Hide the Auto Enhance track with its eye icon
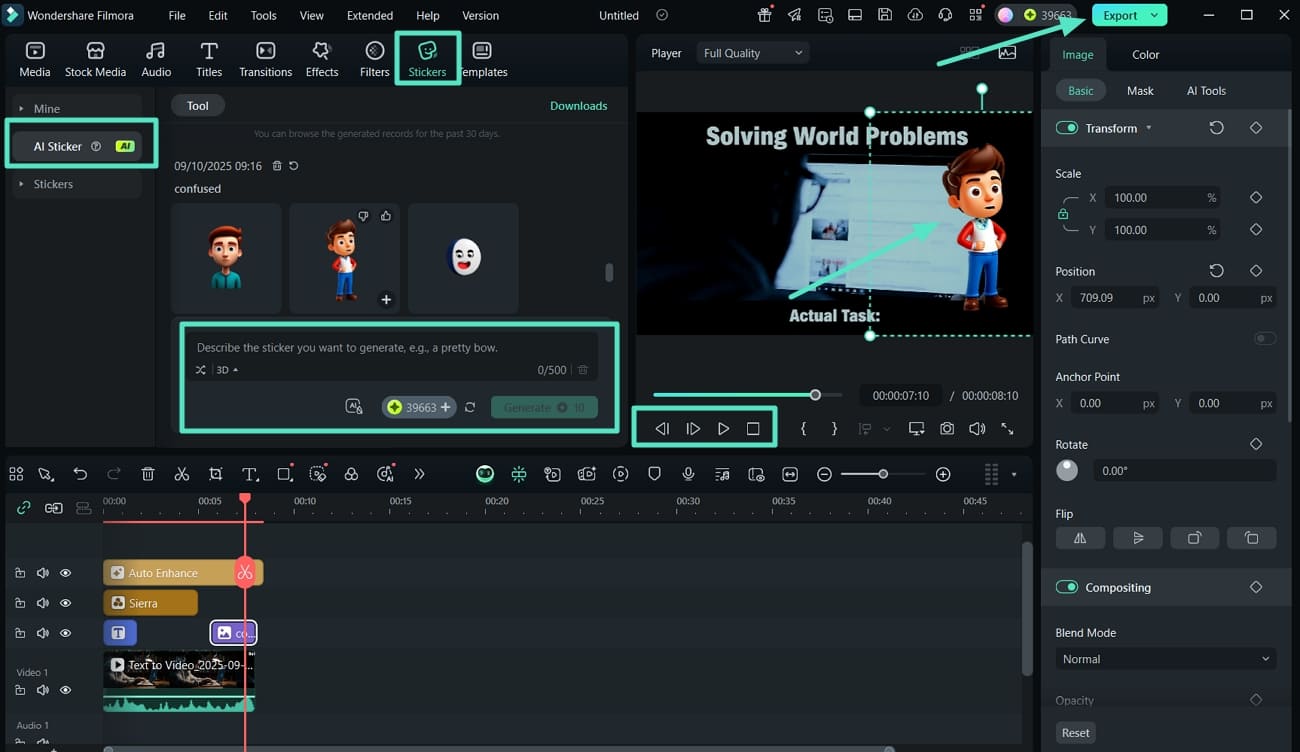 pyautogui.click(x=66, y=573)
